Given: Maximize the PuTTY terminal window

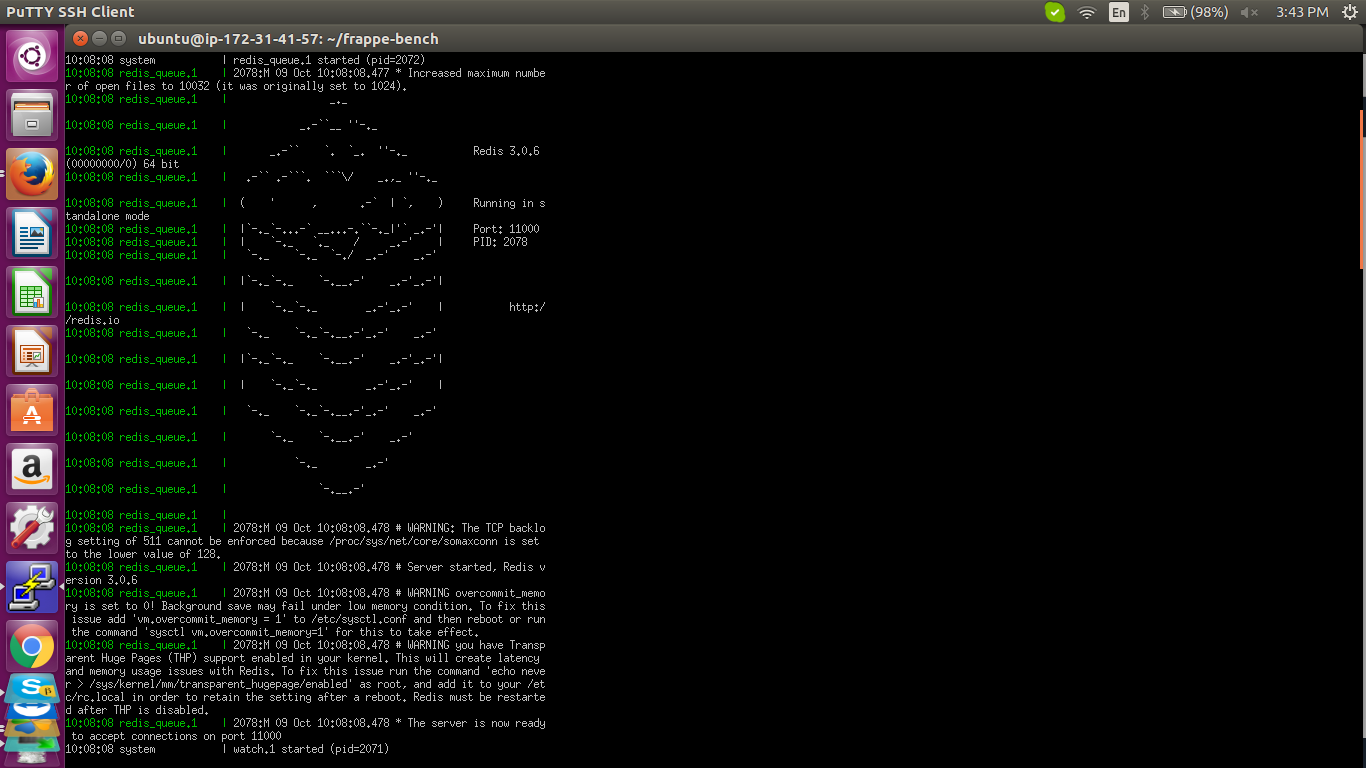Looking at the screenshot, I should (118, 38).
